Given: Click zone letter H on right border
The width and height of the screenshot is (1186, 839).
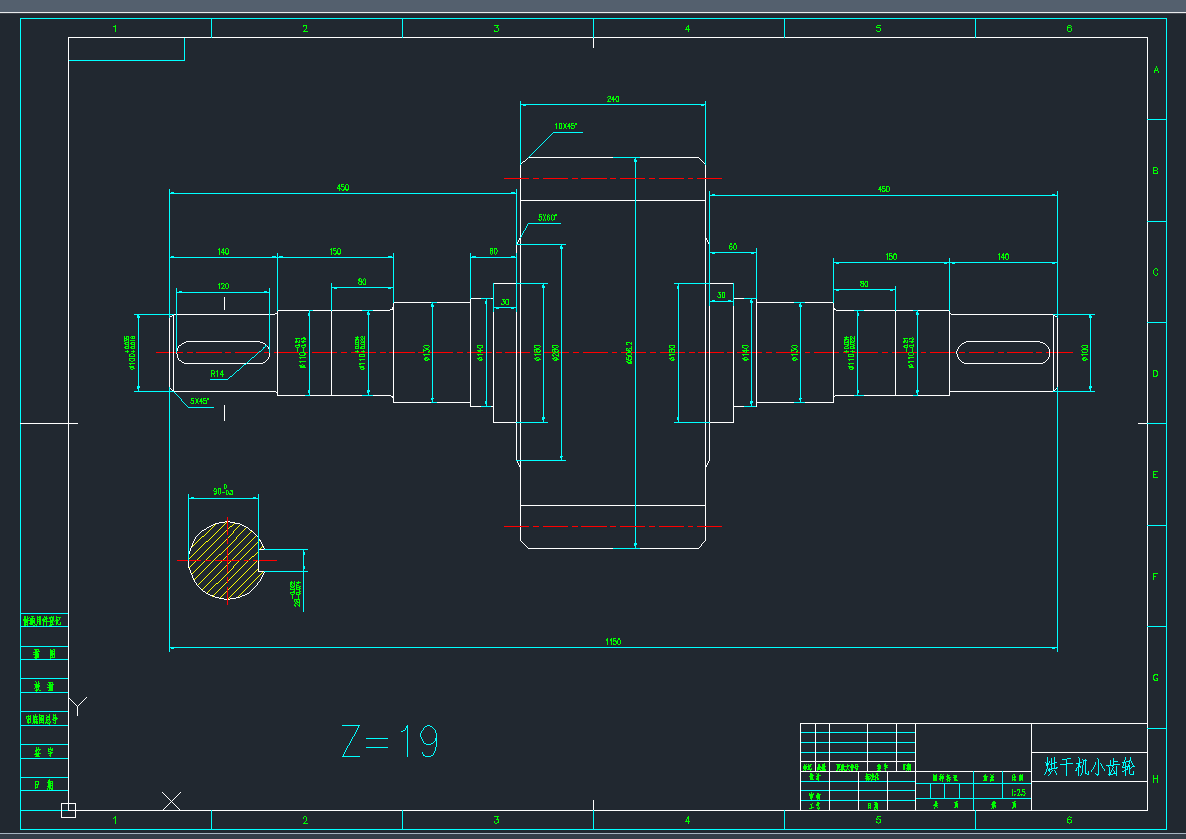Looking at the screenshot, I should pyautogui.click(x=1156, y=779).
